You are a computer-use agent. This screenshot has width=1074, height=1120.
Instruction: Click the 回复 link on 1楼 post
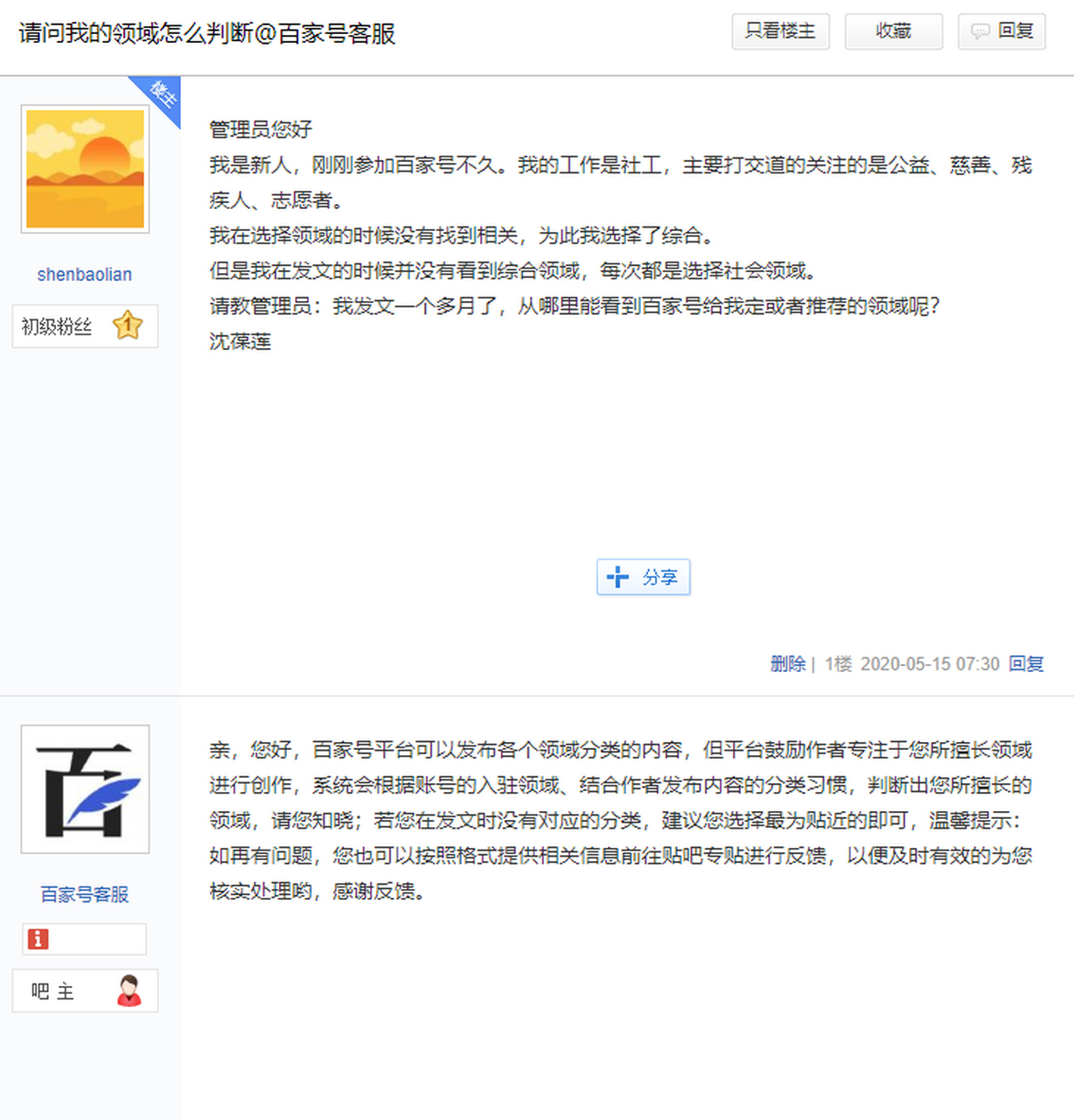(1026, 664)
